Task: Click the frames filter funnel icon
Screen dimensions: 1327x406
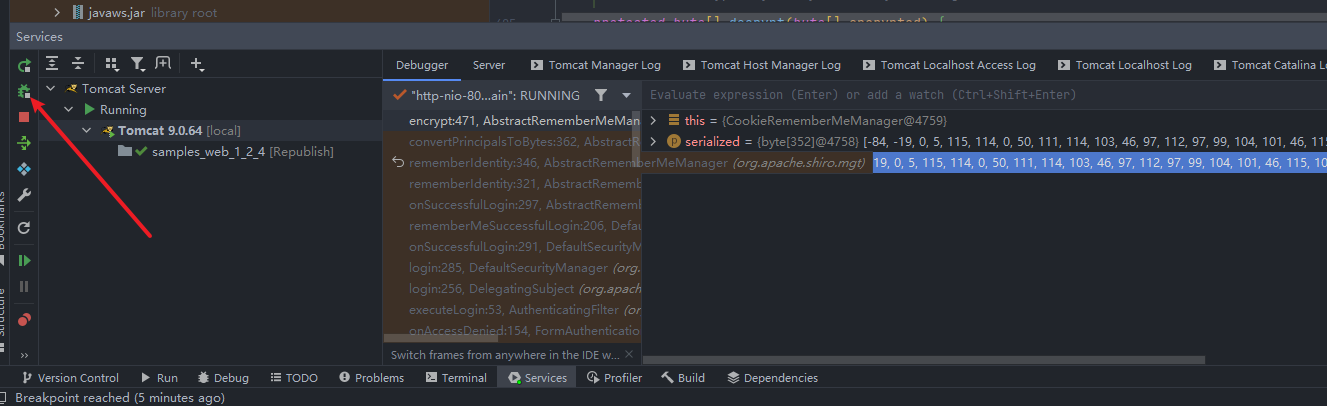Action: point(600,95)
